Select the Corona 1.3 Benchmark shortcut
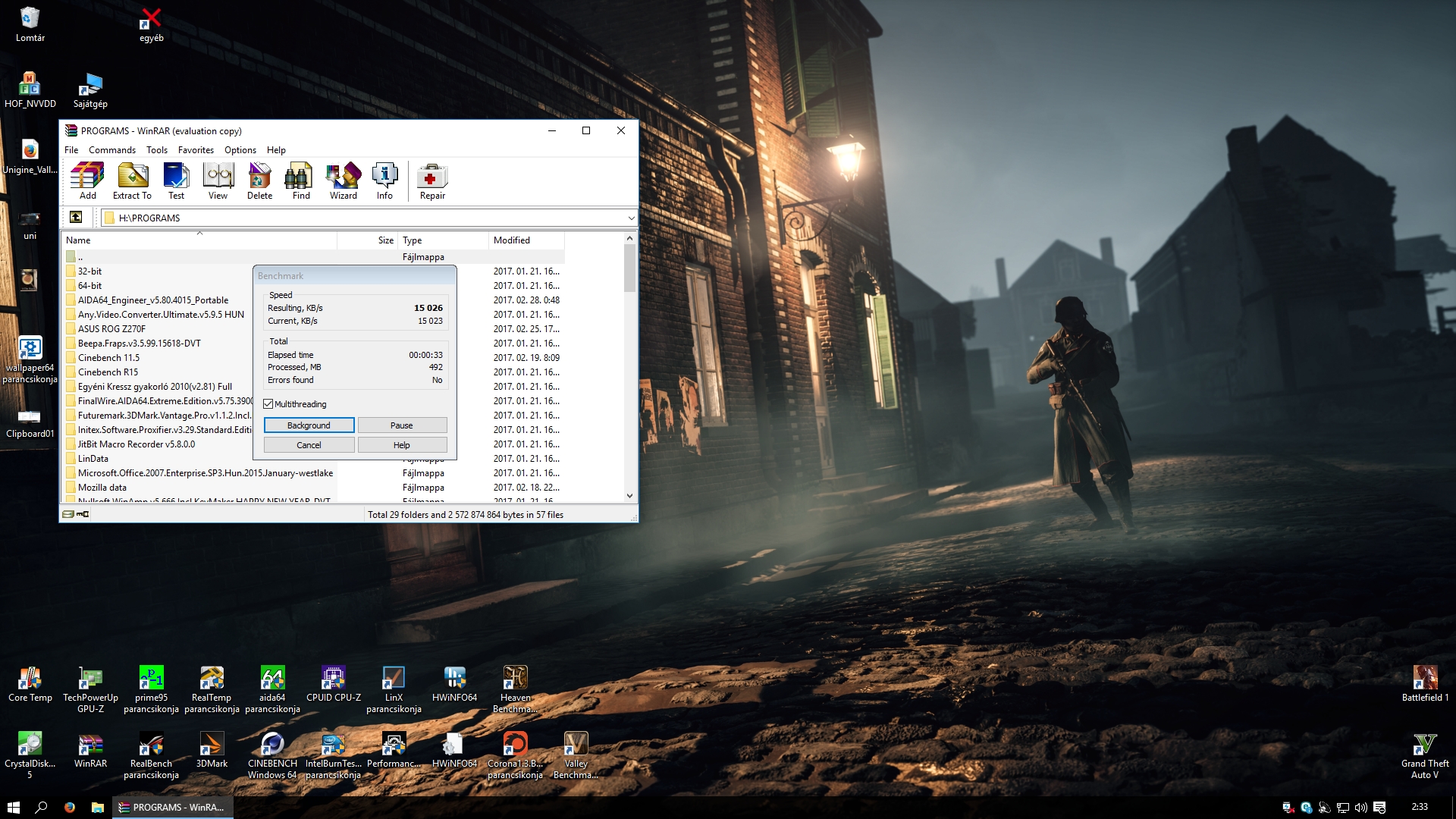The height and width of the screenshot is (819, 1456). pos(515,755)
